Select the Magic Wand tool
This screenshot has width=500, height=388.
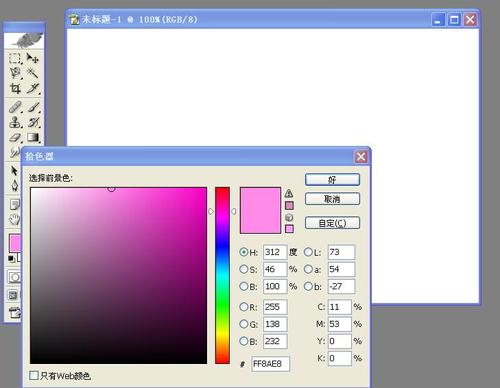coord(33,73)
